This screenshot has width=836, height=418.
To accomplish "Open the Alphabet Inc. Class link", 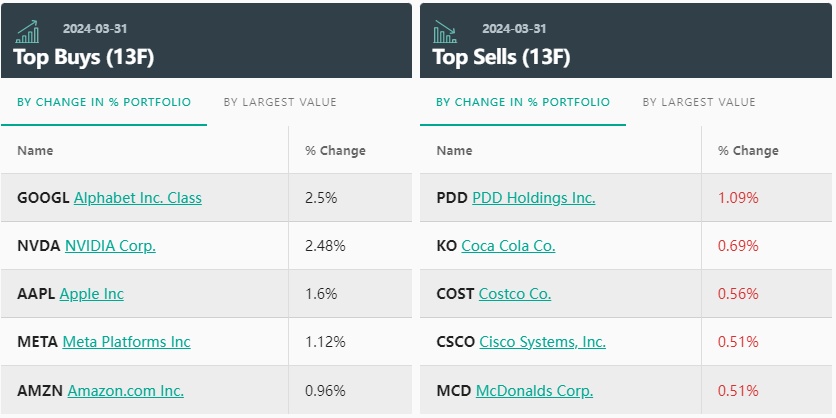I will (138, 198).
